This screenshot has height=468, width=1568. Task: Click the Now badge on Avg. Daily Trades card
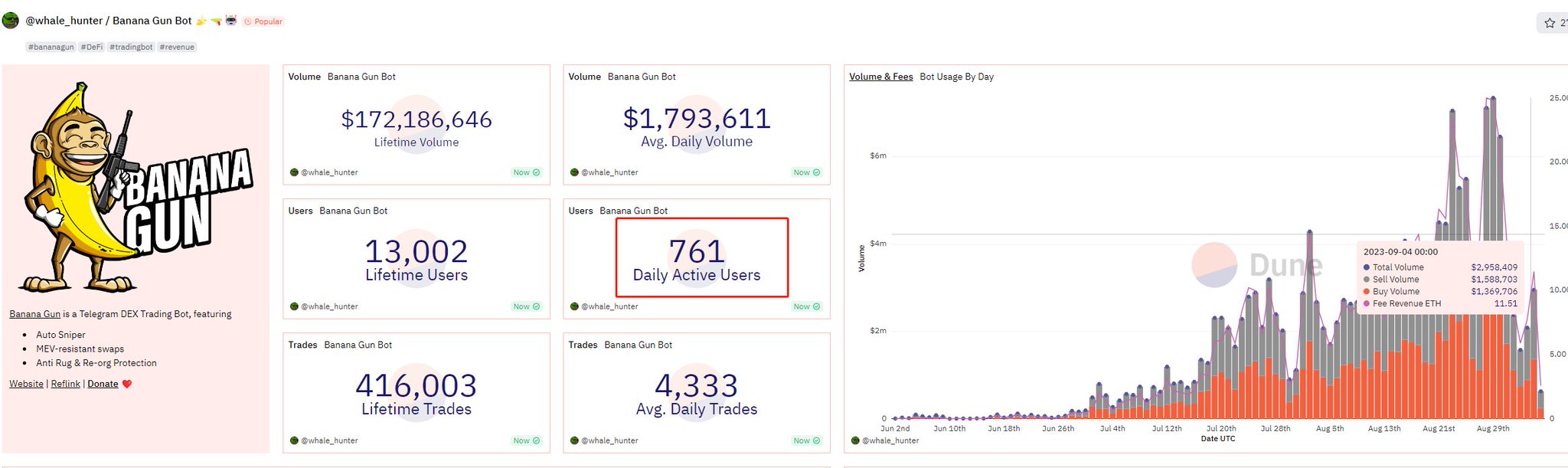[807, 440]
